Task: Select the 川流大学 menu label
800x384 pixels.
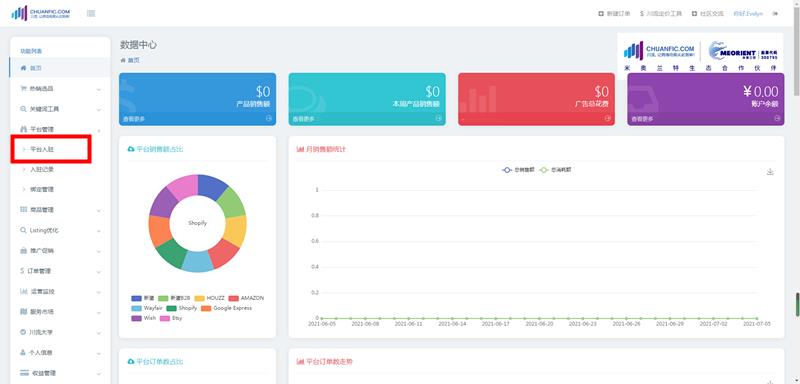Action: pos(41,332)
